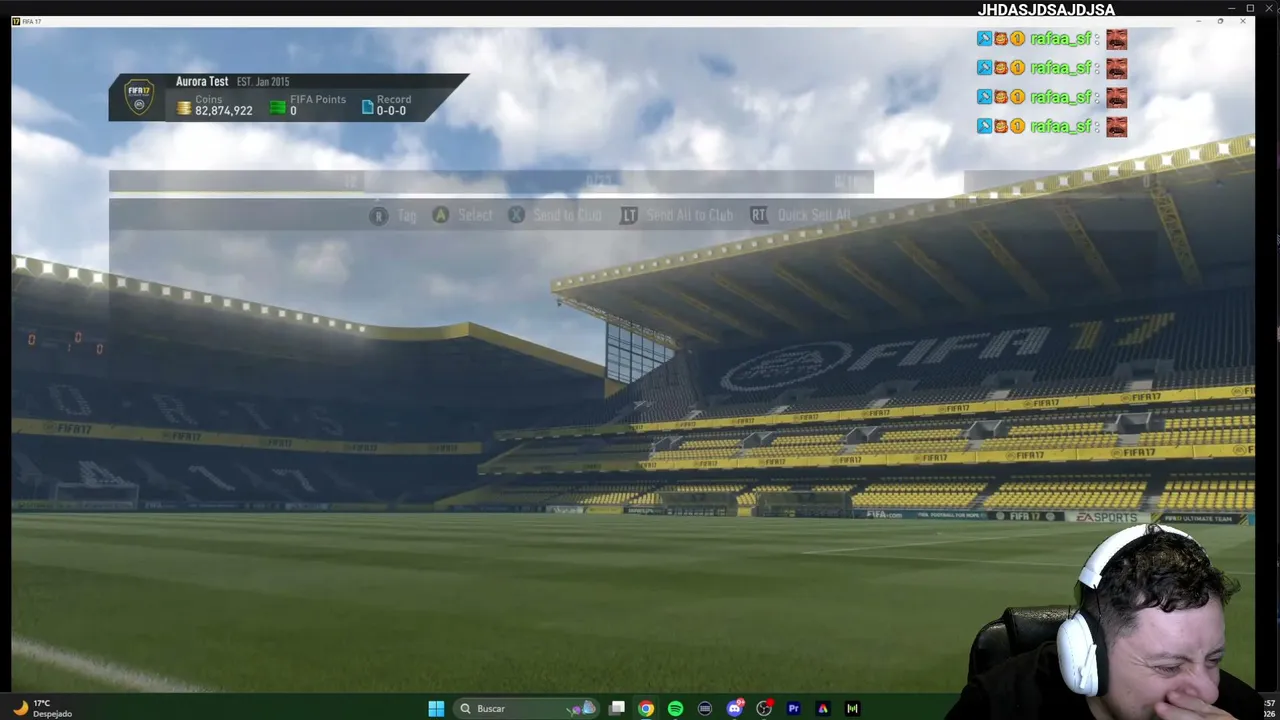Click the Buscar taskbar search box
1280x720 pixels.
point(527,708)
